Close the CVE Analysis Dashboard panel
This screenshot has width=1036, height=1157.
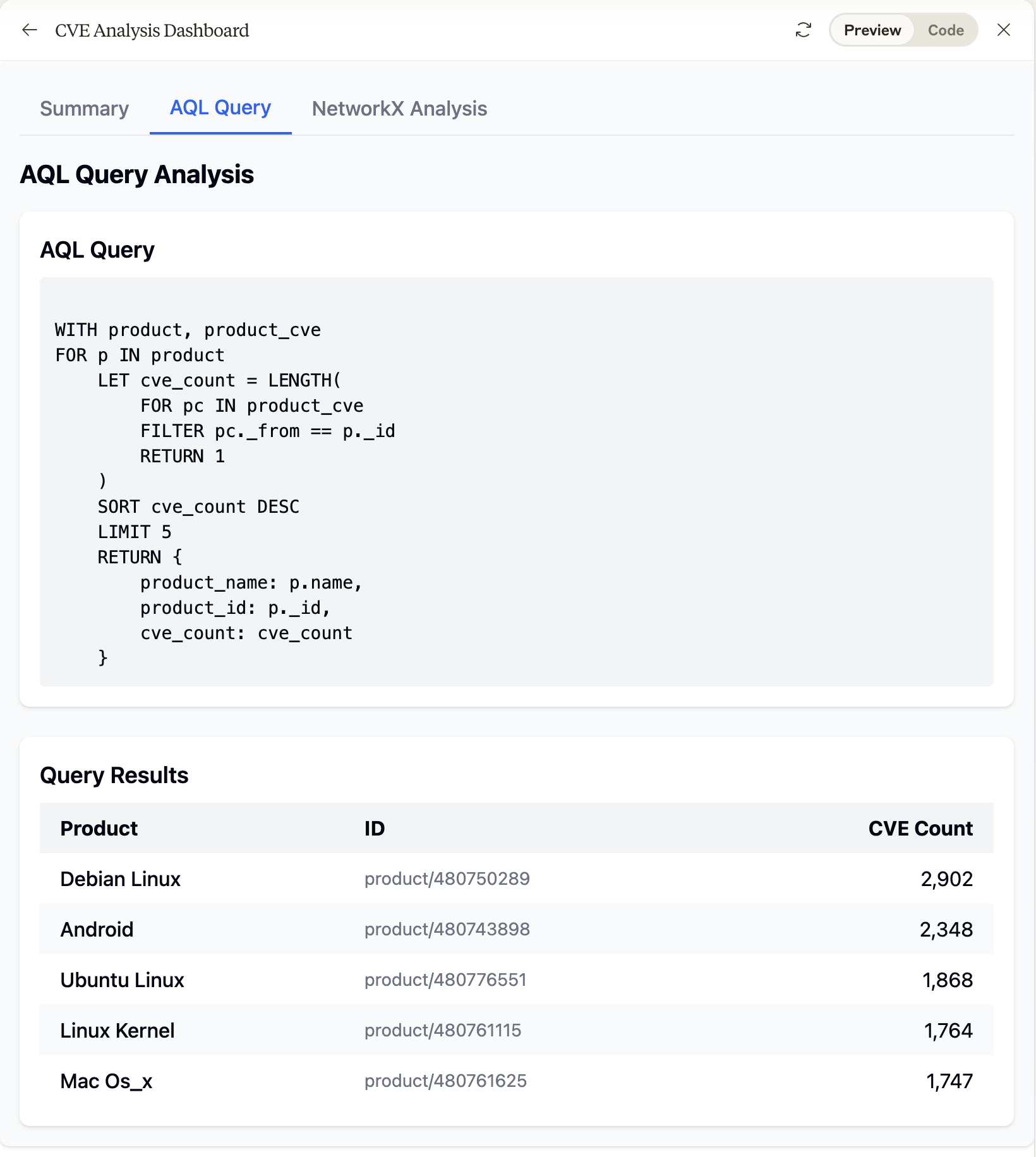(1003, 30)
